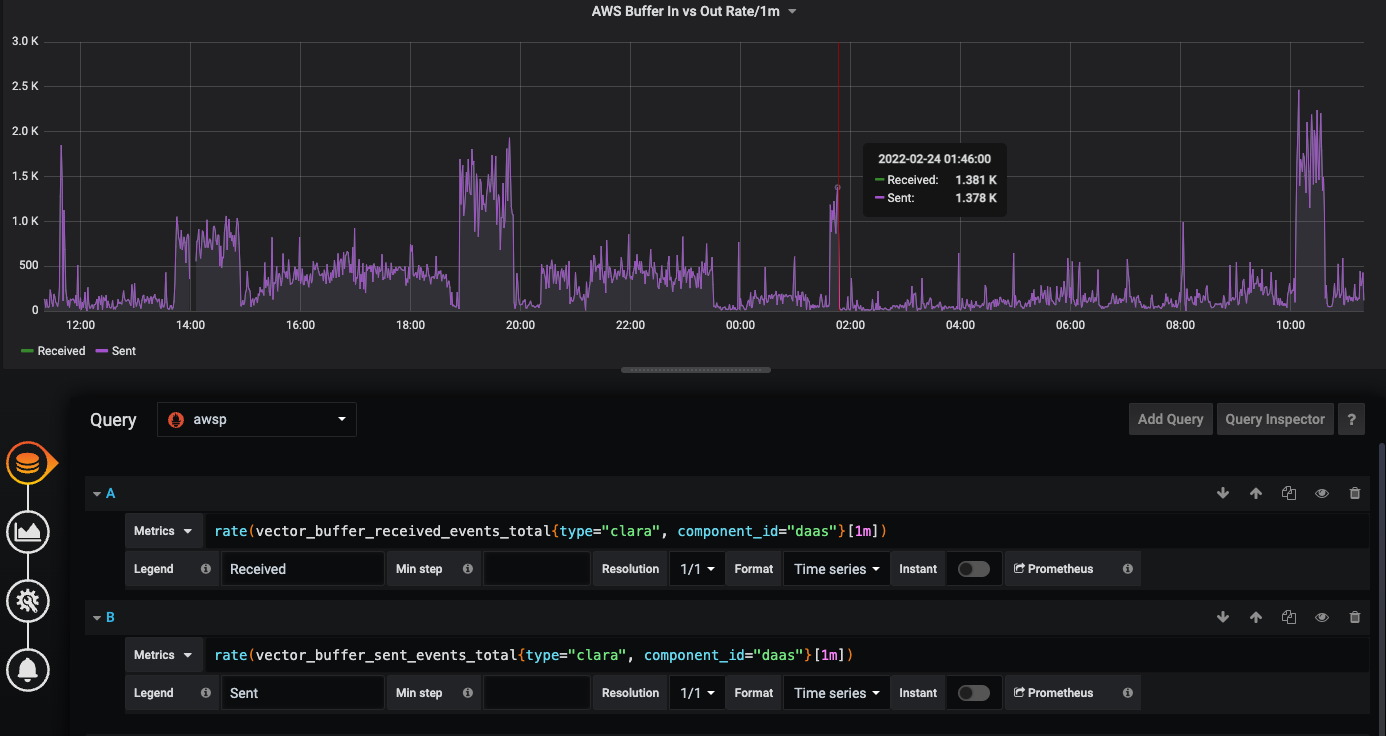This screenshot has width=1386, height=736.
Task: Open the Query Inspector
Action: (x=1274, y=418)
